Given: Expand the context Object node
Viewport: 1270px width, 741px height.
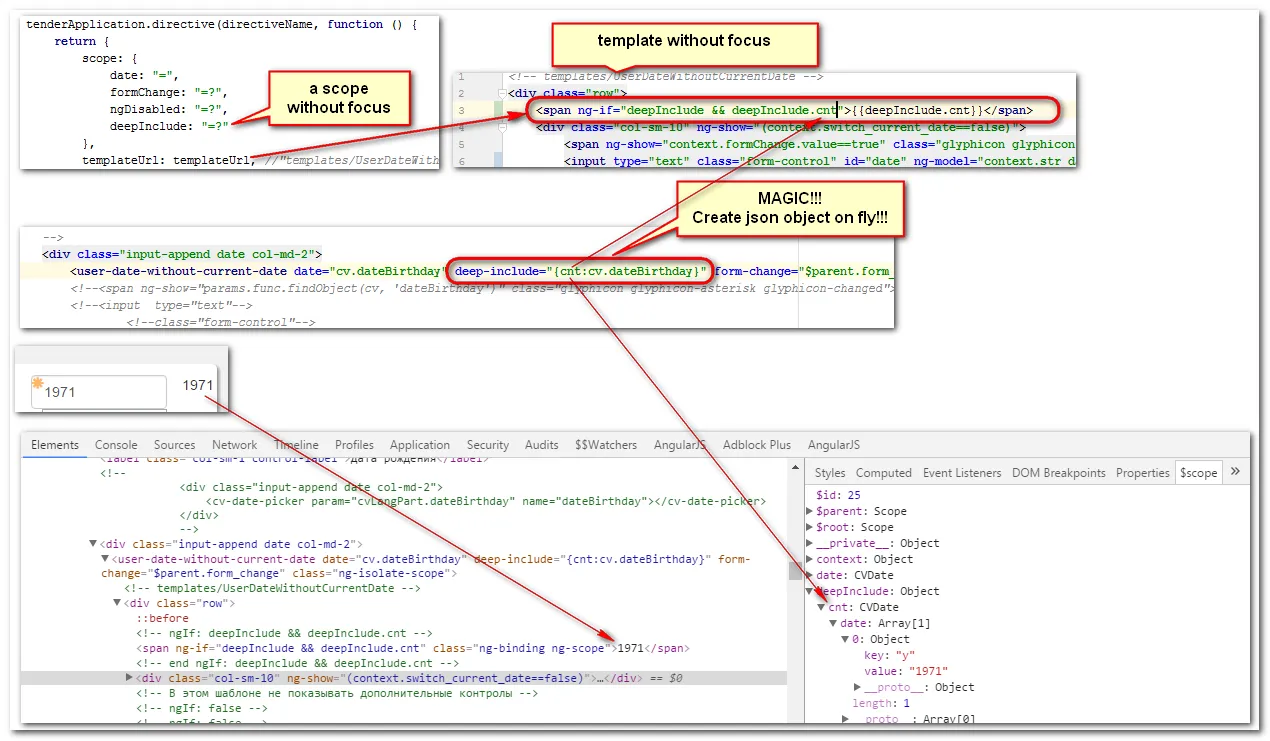Looking at the screenshot, I should tap(810, 559).
